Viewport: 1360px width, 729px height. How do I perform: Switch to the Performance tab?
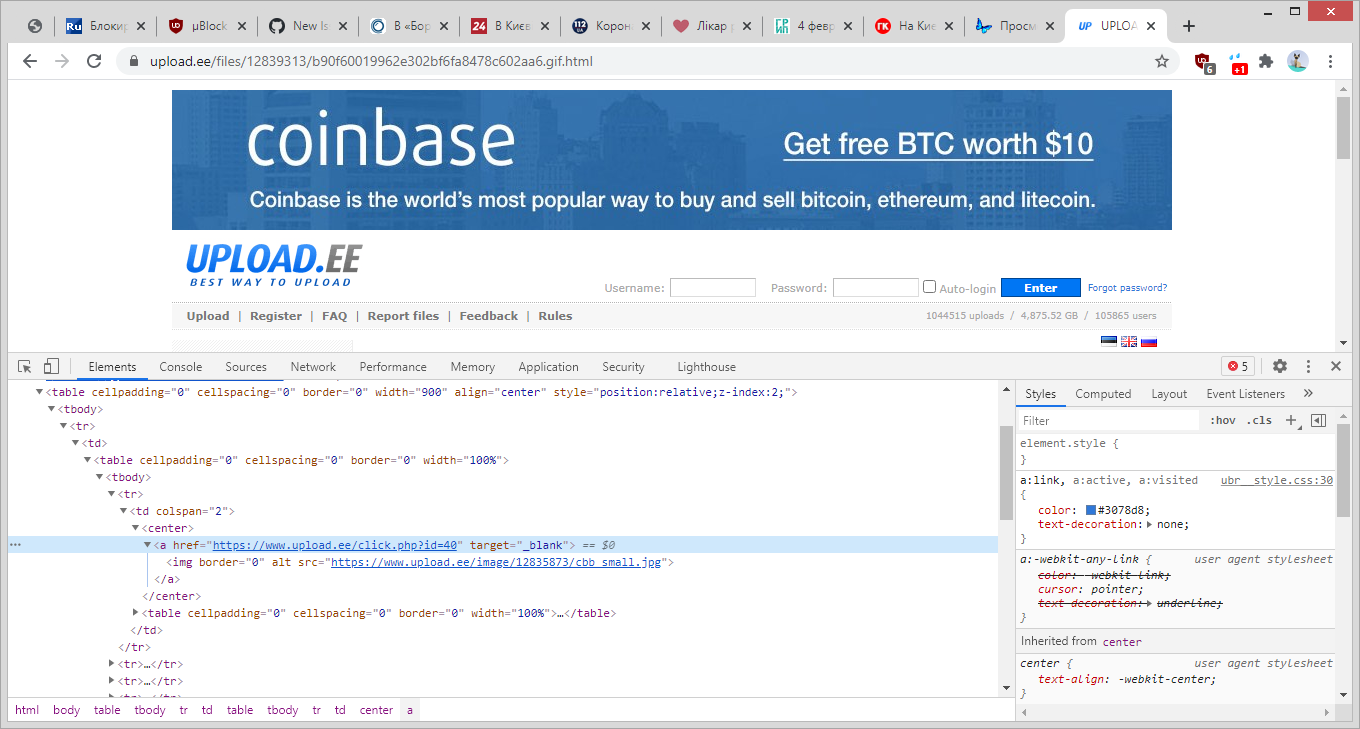pyautogui.click(x=393, y=367)
